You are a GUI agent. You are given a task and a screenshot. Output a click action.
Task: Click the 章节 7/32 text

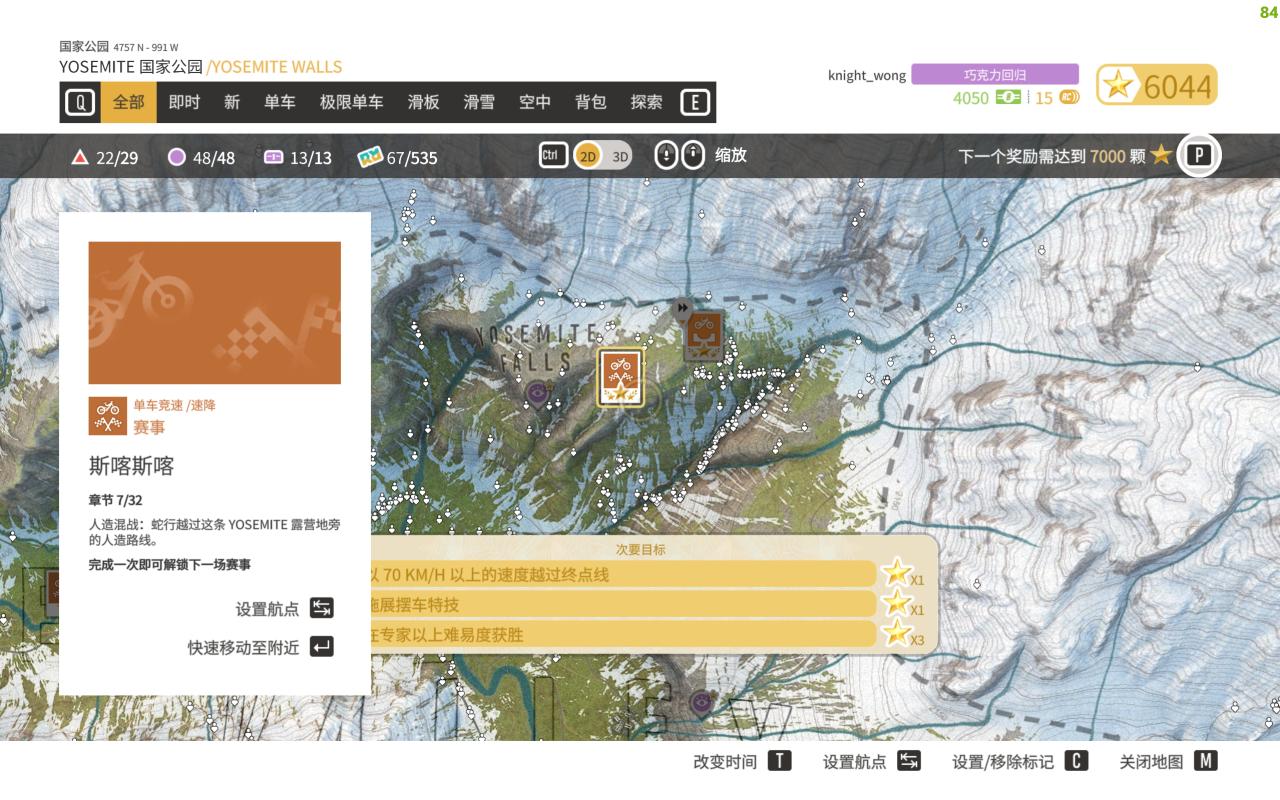pos(116,500)
